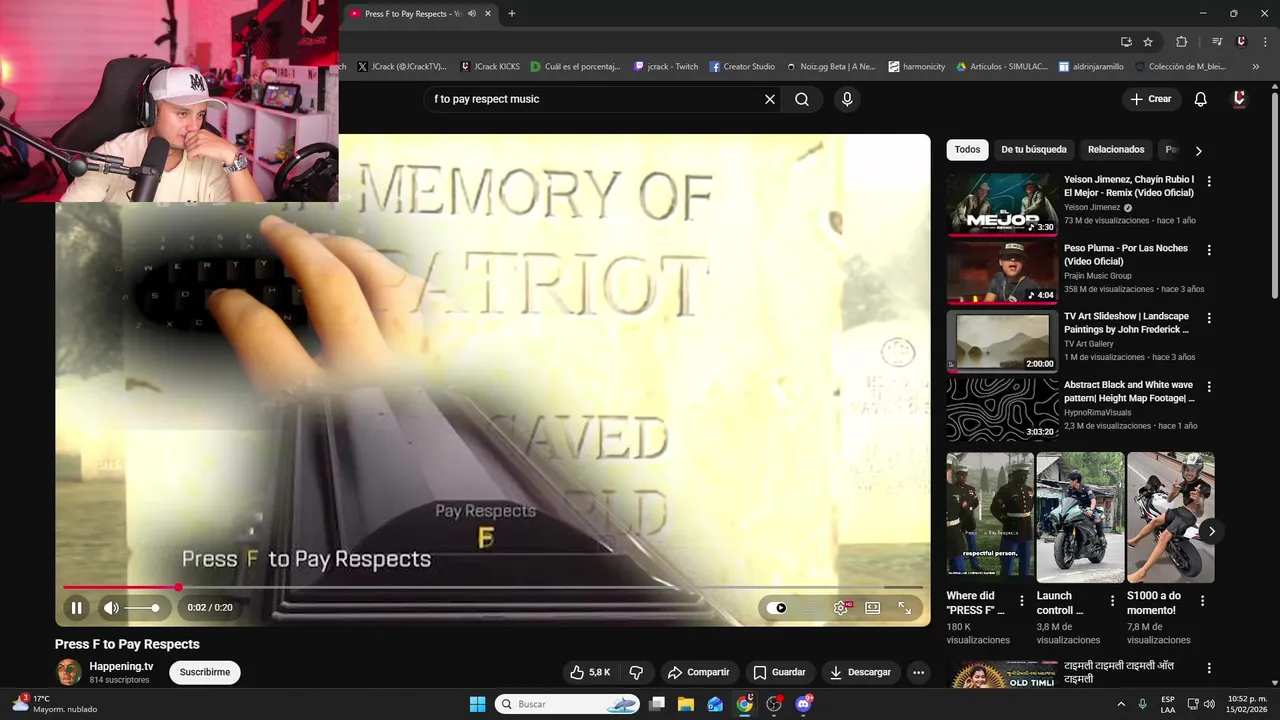Open Happening.tv channel avatar
1280x720 pixels.
(x=69, y=672)
